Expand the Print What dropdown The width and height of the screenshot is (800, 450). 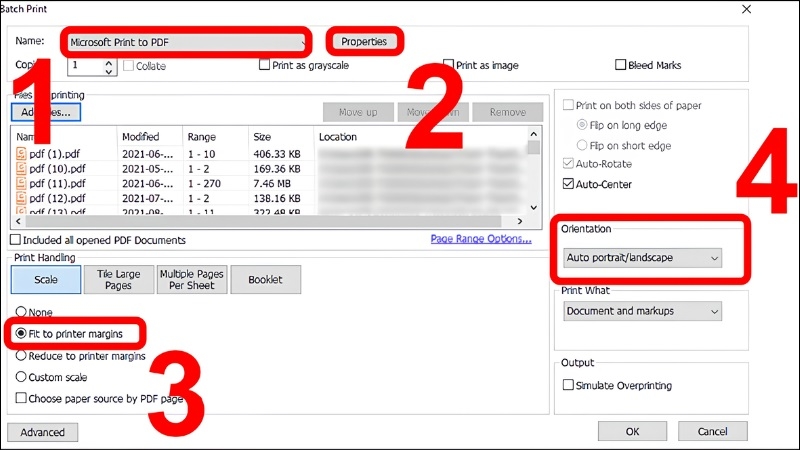pos(642,311)
